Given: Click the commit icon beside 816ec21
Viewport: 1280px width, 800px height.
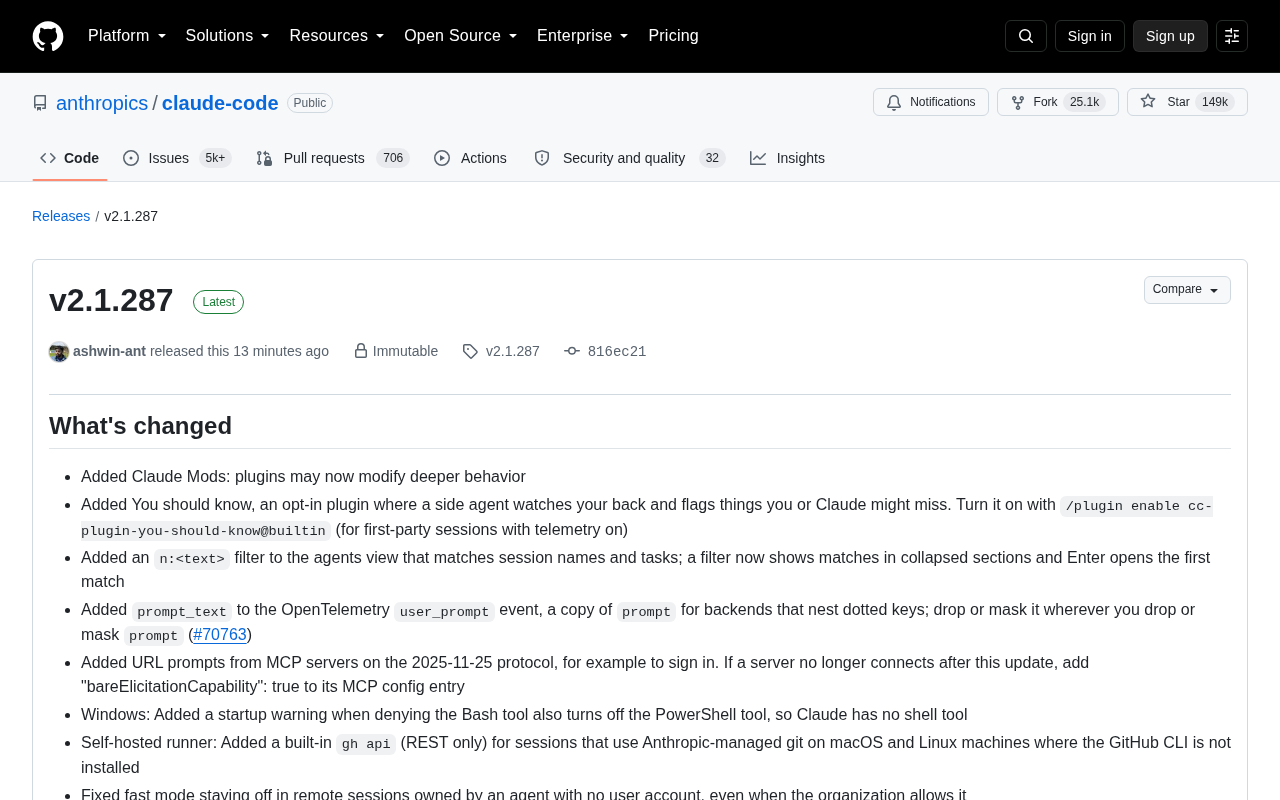Looking at the screenshot, I should click(572, 351).
